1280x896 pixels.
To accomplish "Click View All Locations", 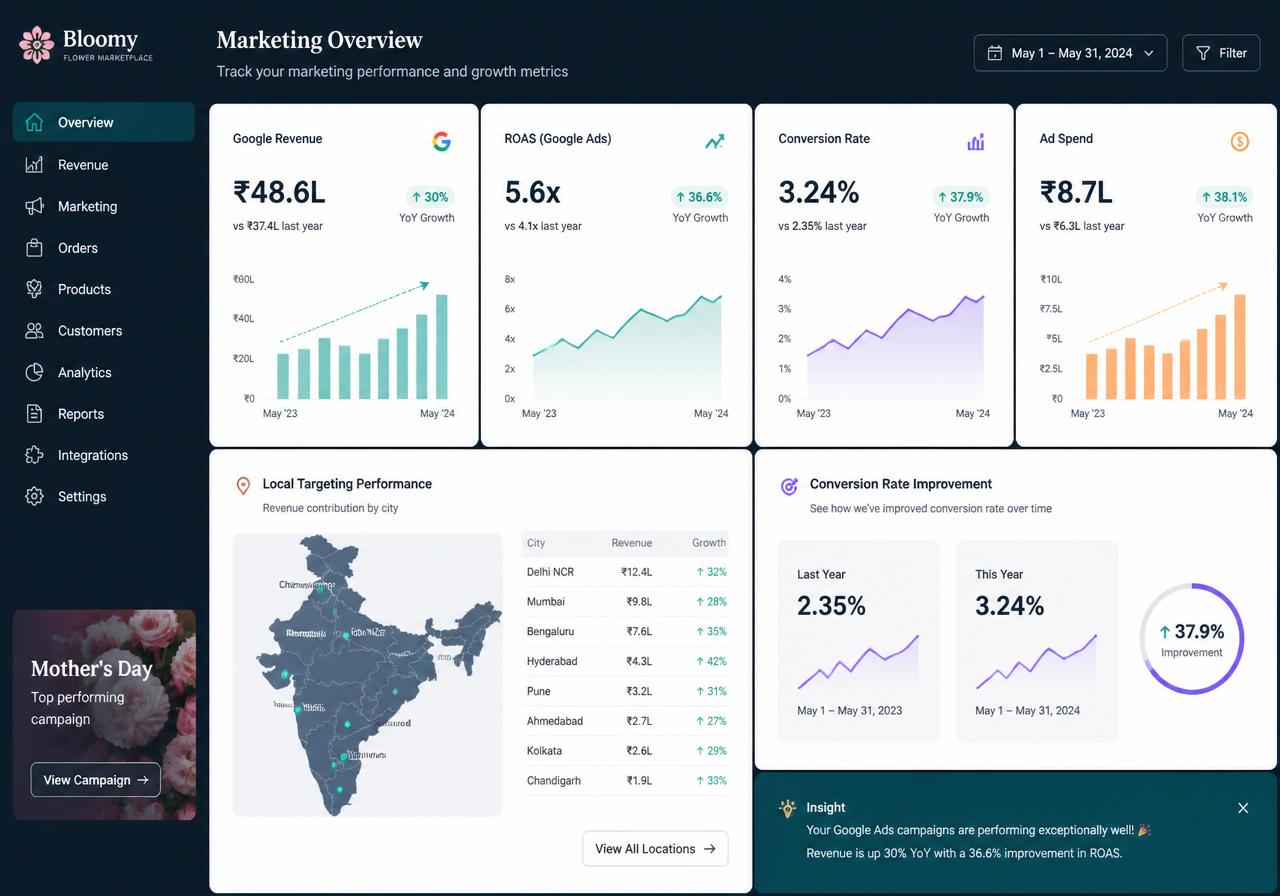I will pyautogui.click(x=655, y=848).
